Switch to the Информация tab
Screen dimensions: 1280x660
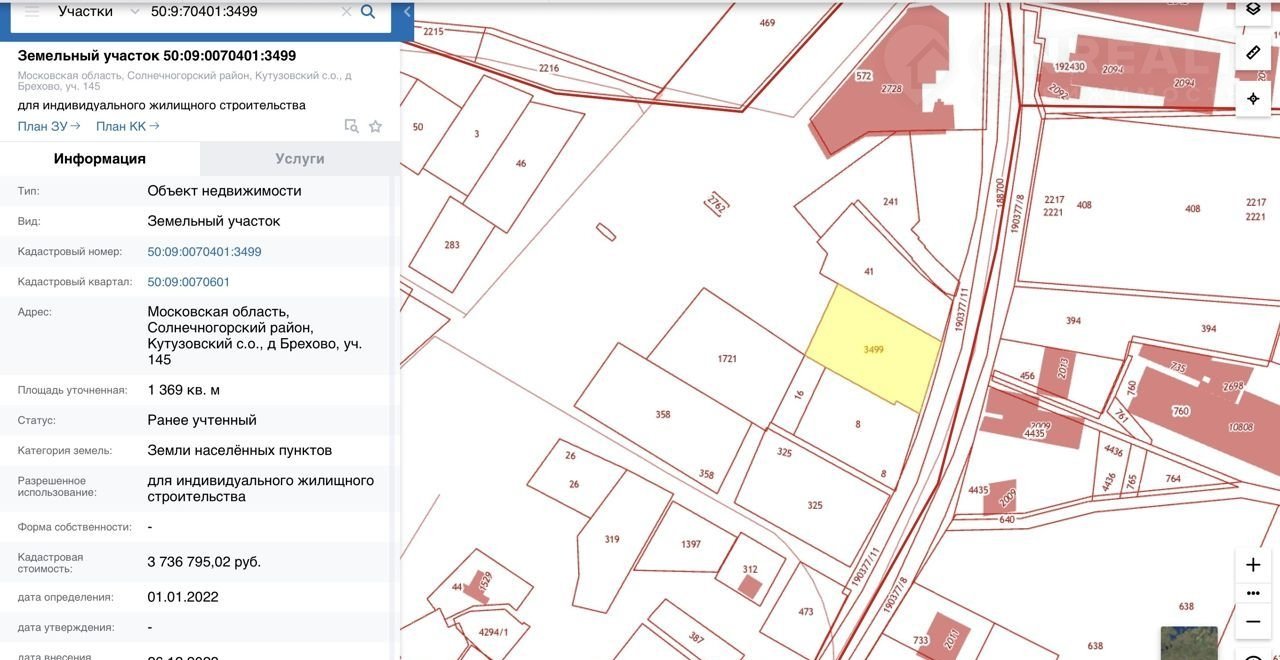click(x=100, y=159)
